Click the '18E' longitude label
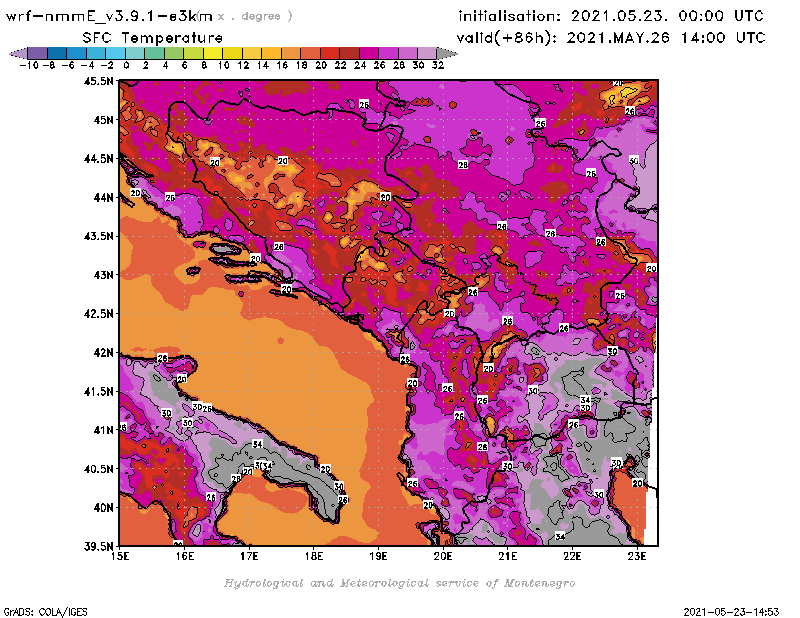This screenshot has width=800, height=618. click(x=314, y=556)
